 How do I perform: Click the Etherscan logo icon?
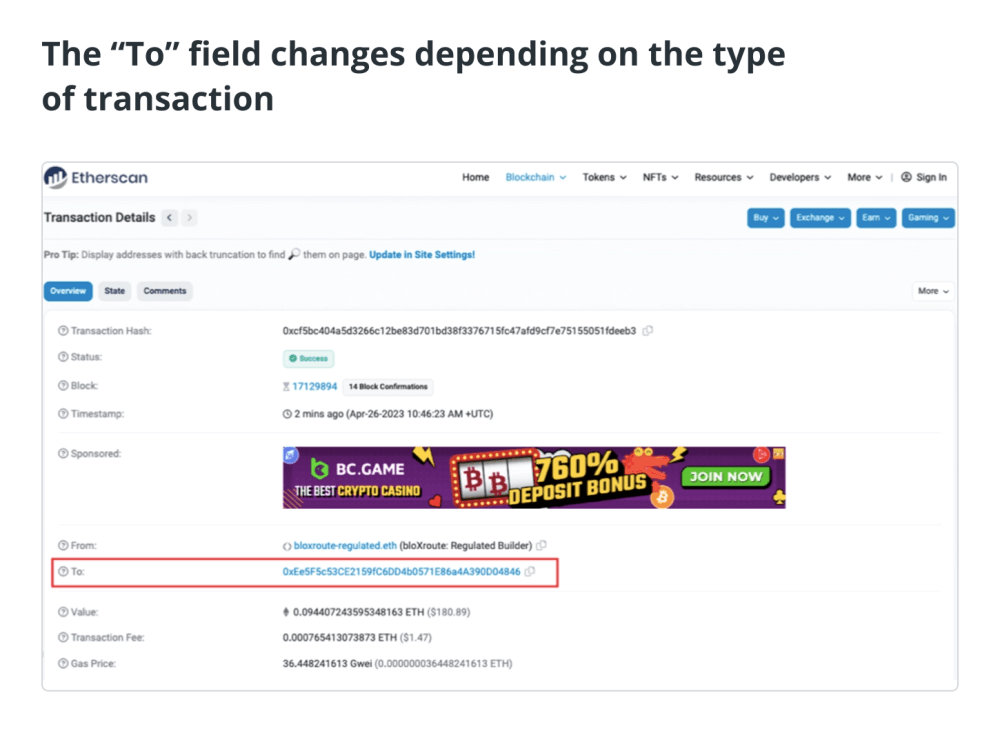[55, 177]
